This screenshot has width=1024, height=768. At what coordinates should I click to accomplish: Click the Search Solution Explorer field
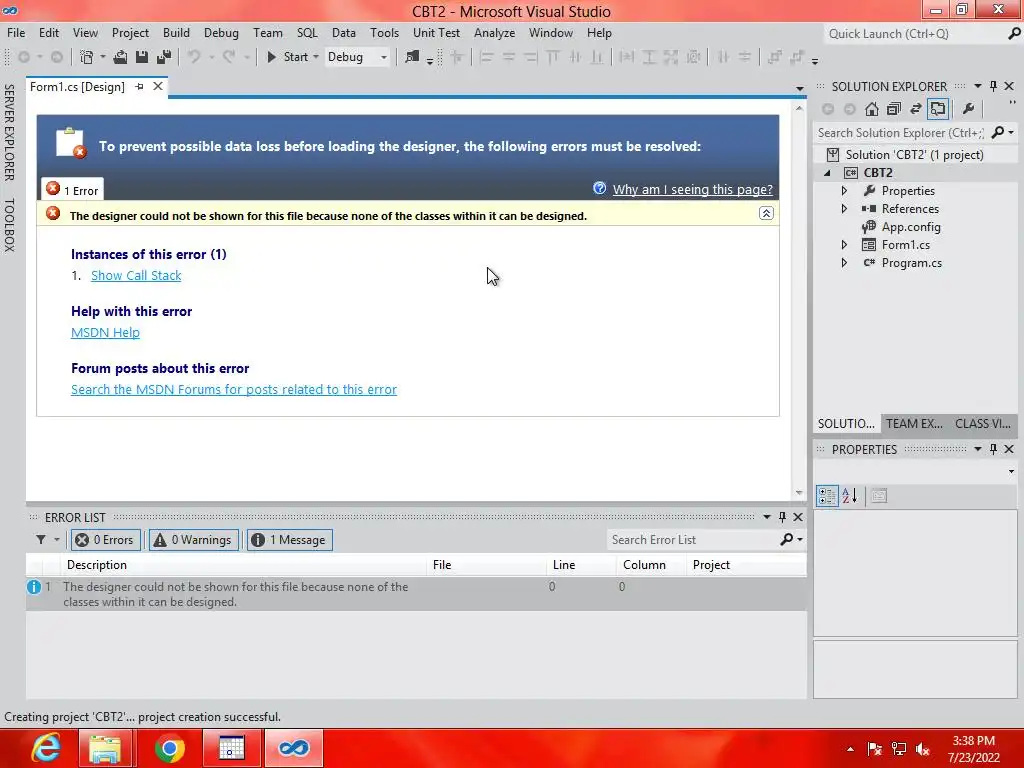click(x=901, y=133)
